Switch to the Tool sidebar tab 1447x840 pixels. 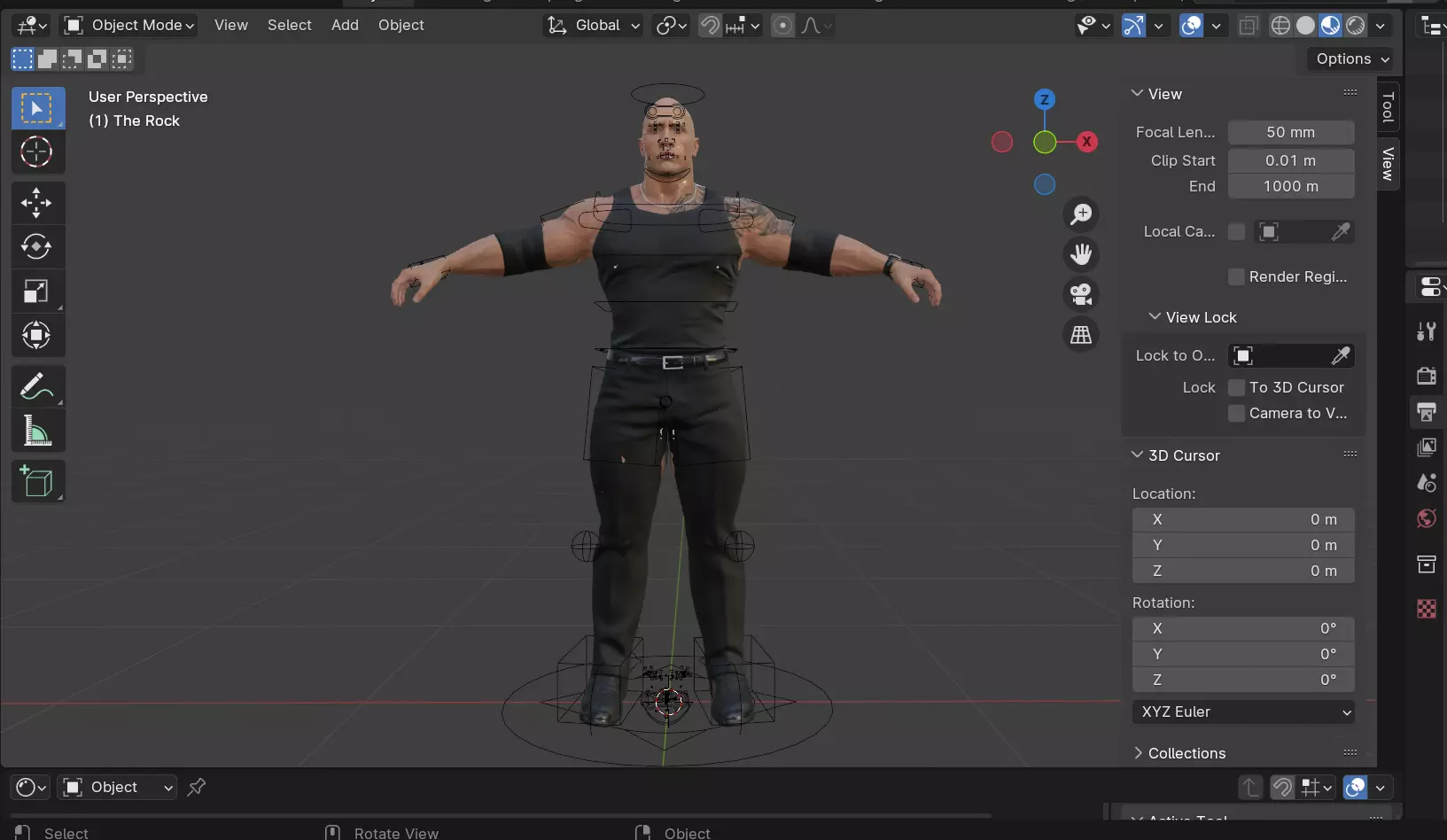(x=1389, y=107)
